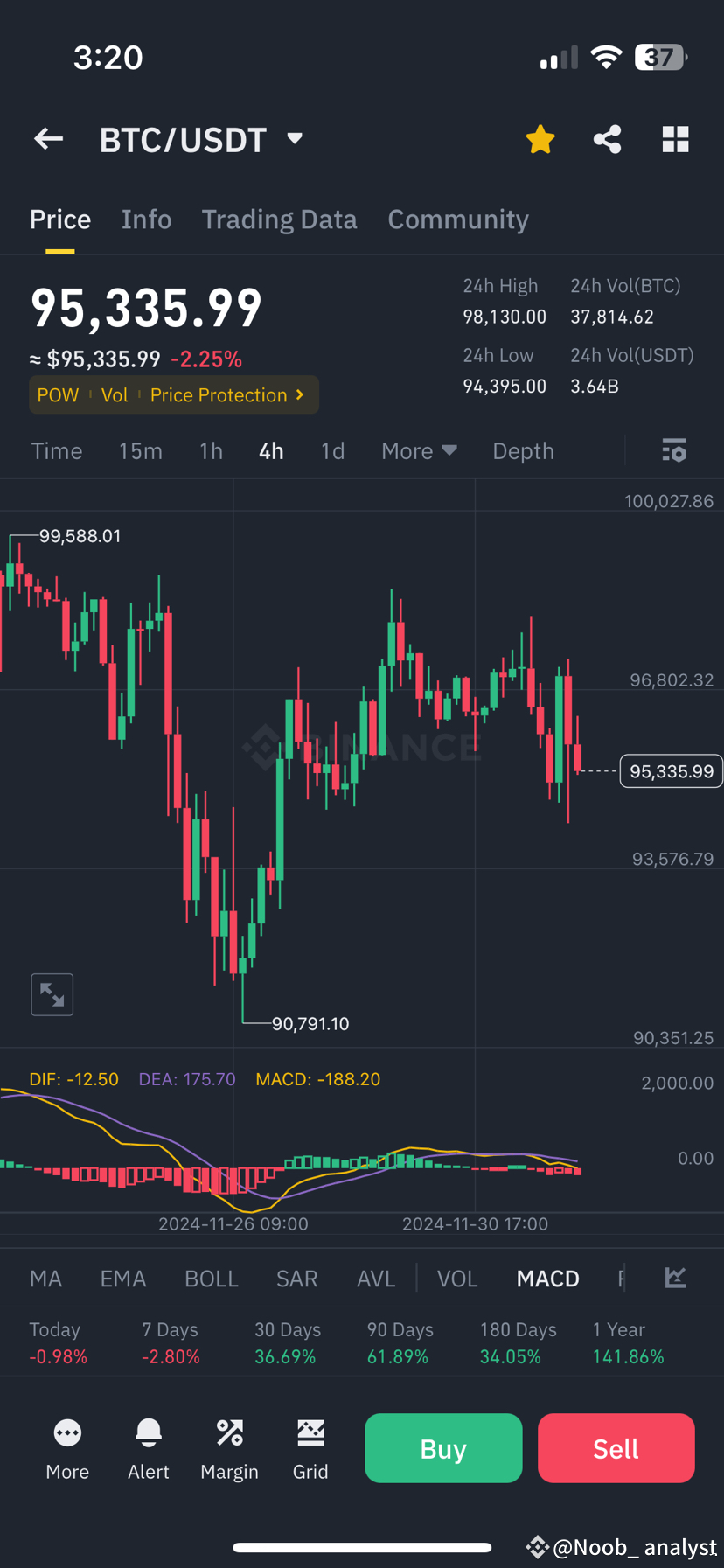The height and width of the screenshot is (1568, 724).
Task: Toggle the MACD indicator off
Action: (547, 1278)
